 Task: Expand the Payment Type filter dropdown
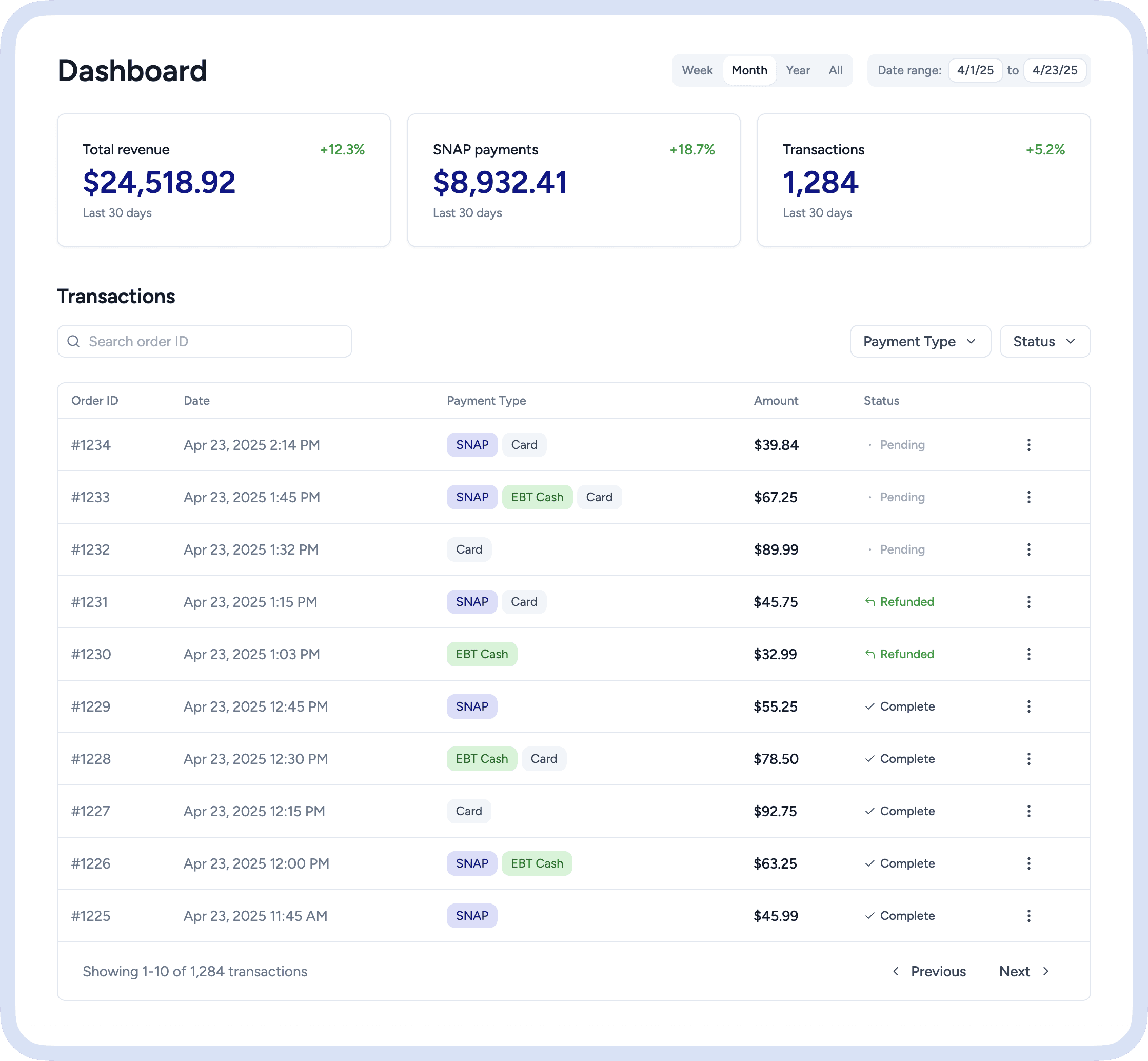click(x=920, y=342)
